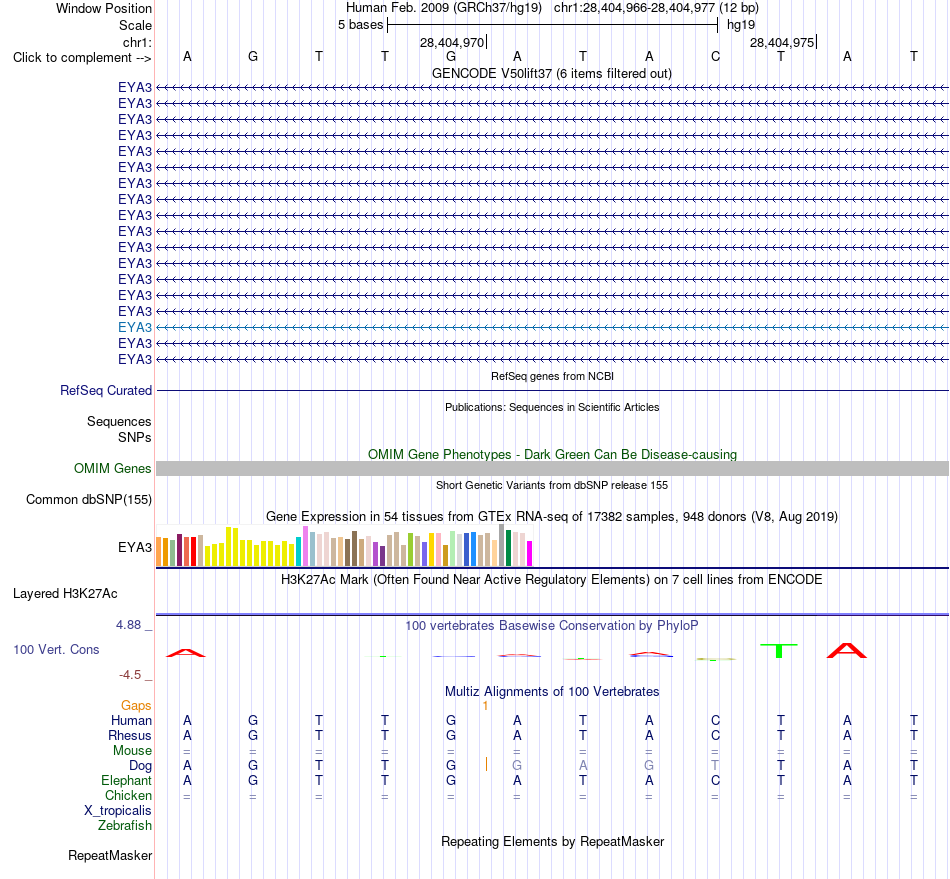The image size is (950, 879).
Task: Click the gray OMIM Genes item bar
Action: [553, 468]
